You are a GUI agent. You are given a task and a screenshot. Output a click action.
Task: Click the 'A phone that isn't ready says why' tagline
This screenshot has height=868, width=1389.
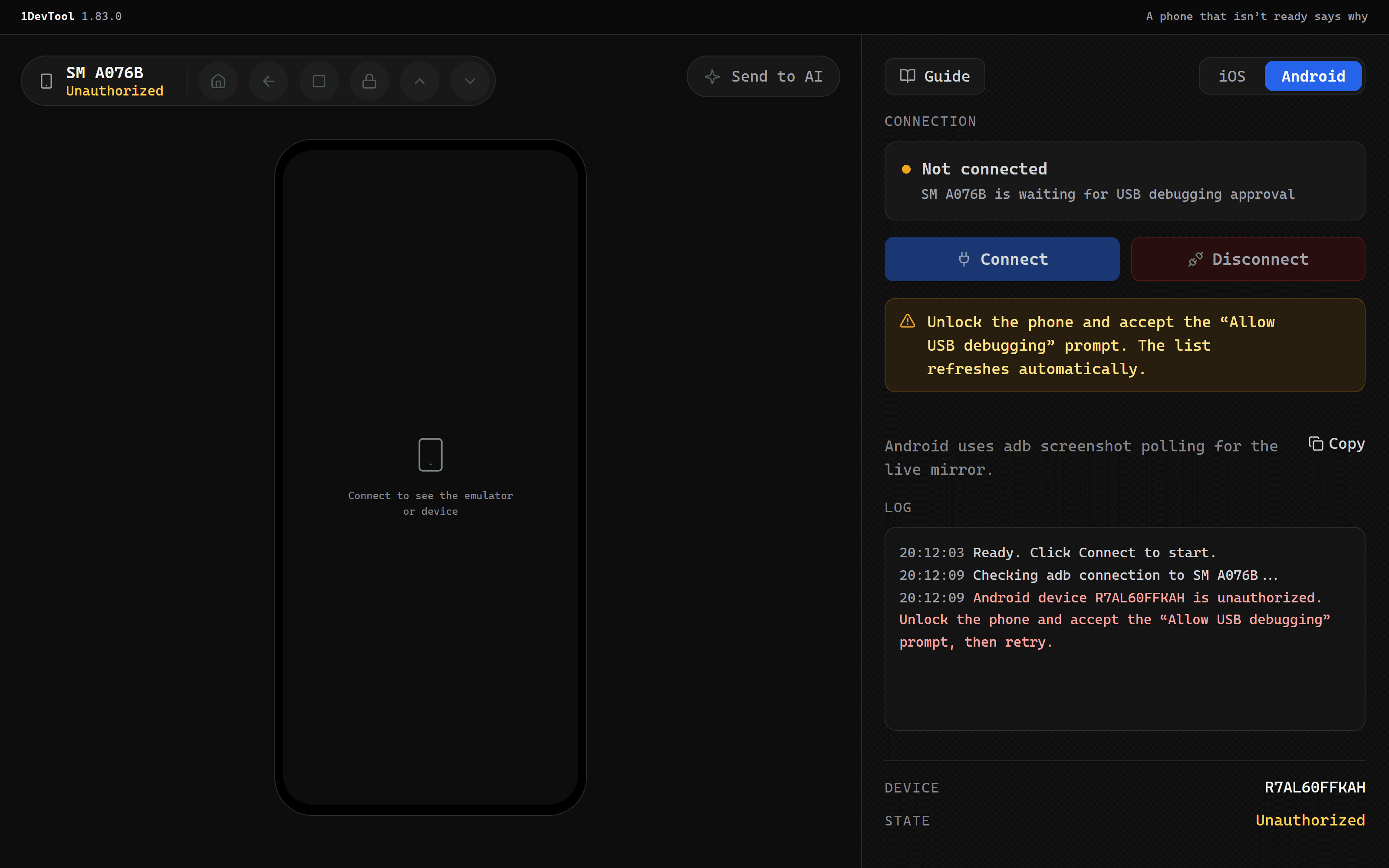pyautogui.click(x=1257, y=16)
